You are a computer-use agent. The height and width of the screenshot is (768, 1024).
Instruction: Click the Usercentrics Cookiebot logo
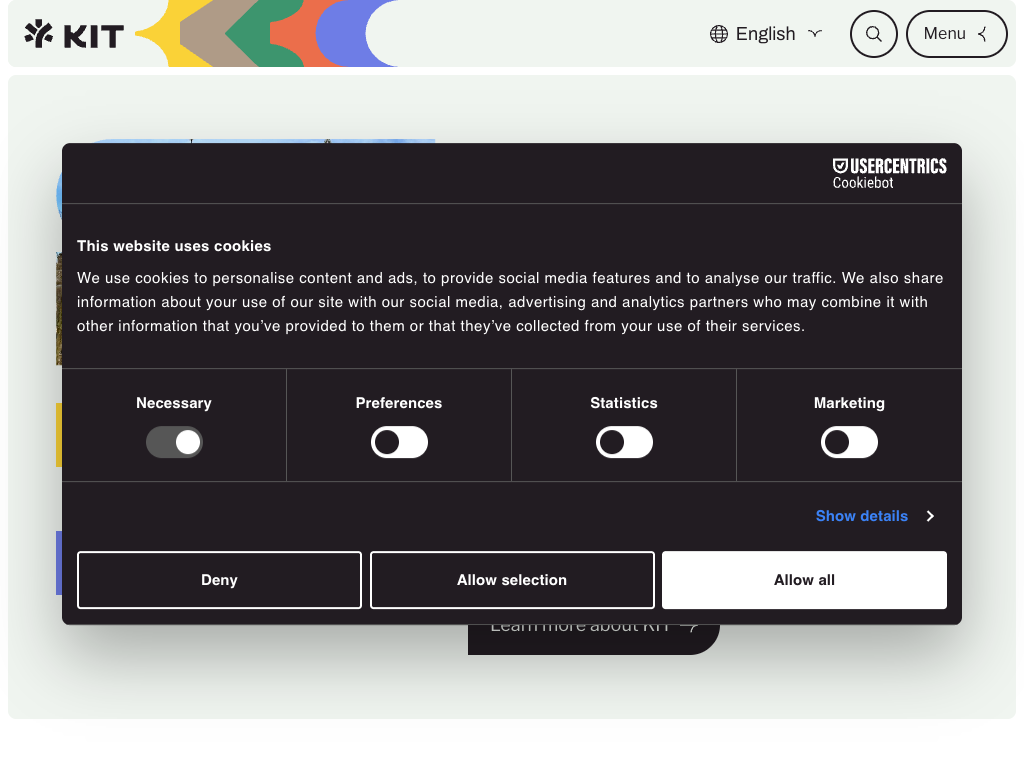(889, 172)
